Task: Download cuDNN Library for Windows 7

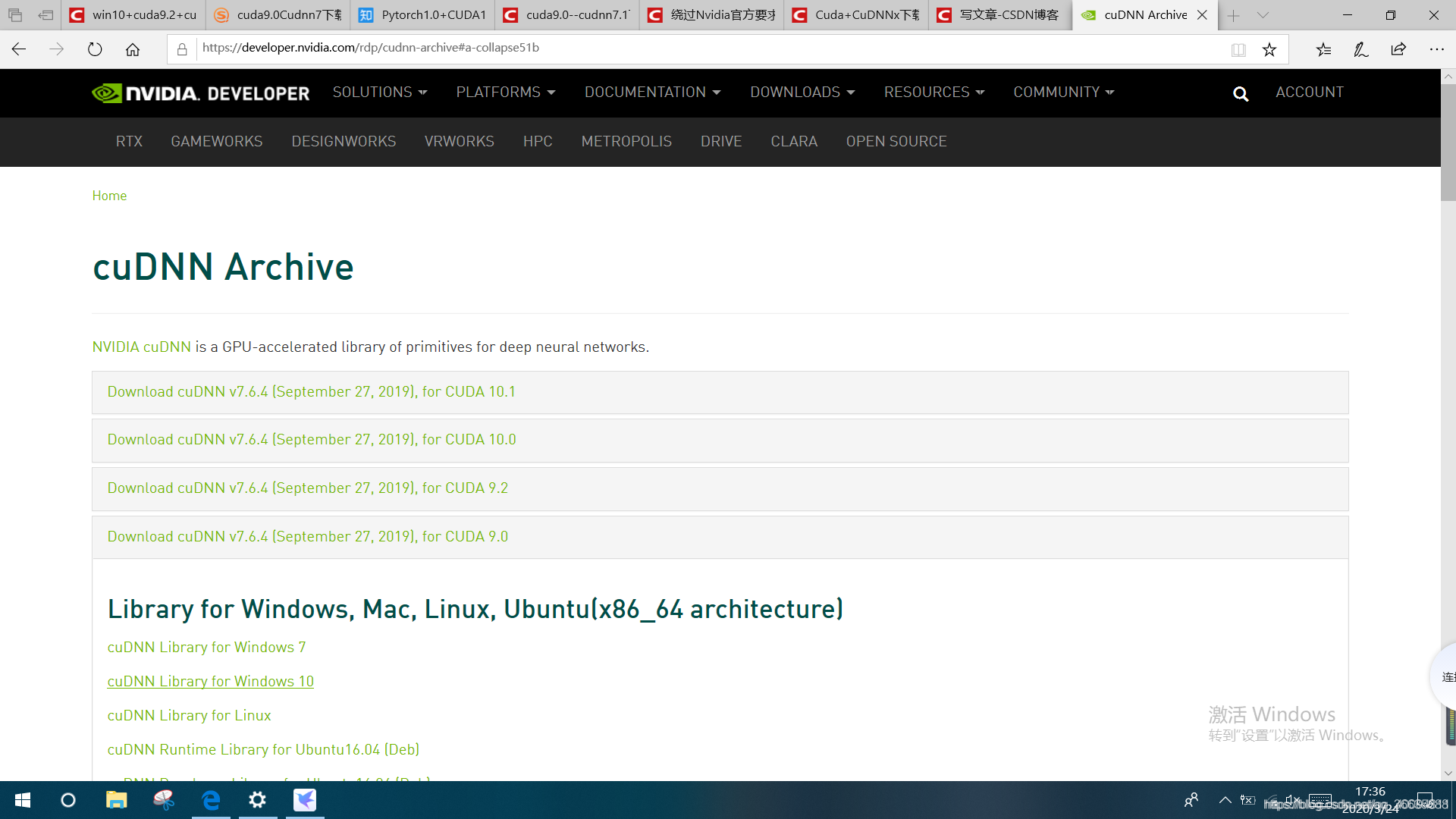Action: click(206, 648)
